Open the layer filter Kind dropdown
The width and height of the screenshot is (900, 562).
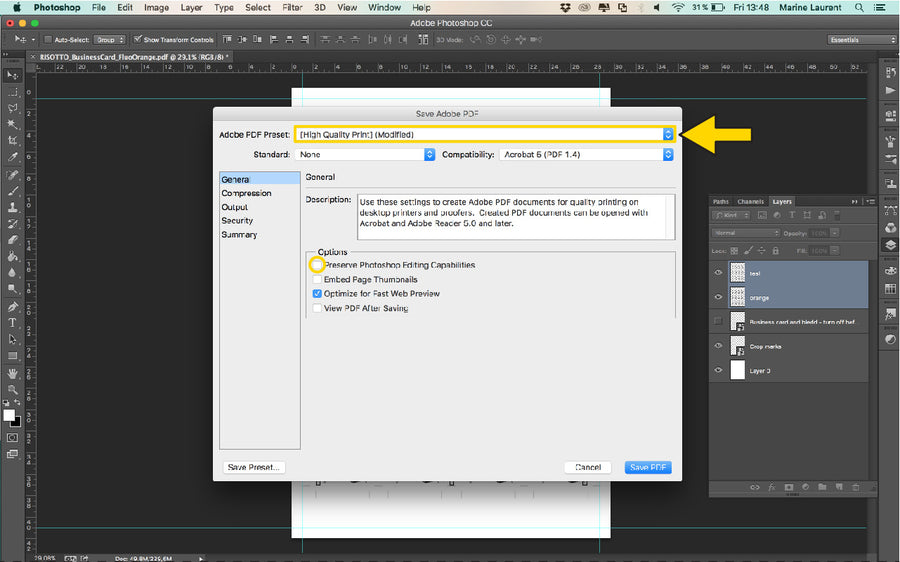[731, 215]
